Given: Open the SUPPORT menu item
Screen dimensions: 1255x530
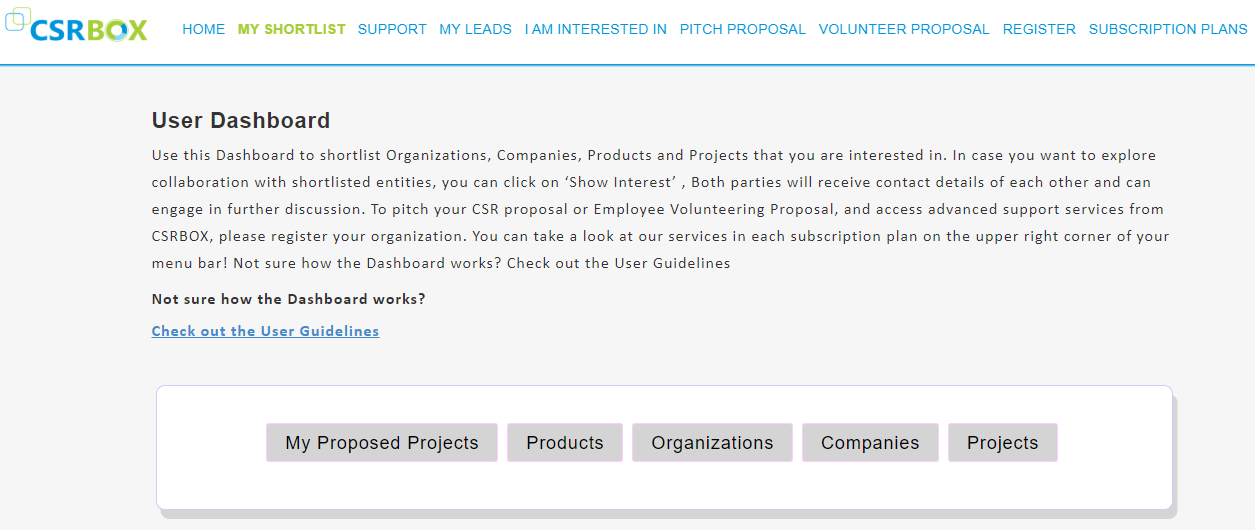Looking at the screenshot, I should [x=392, y=29].
